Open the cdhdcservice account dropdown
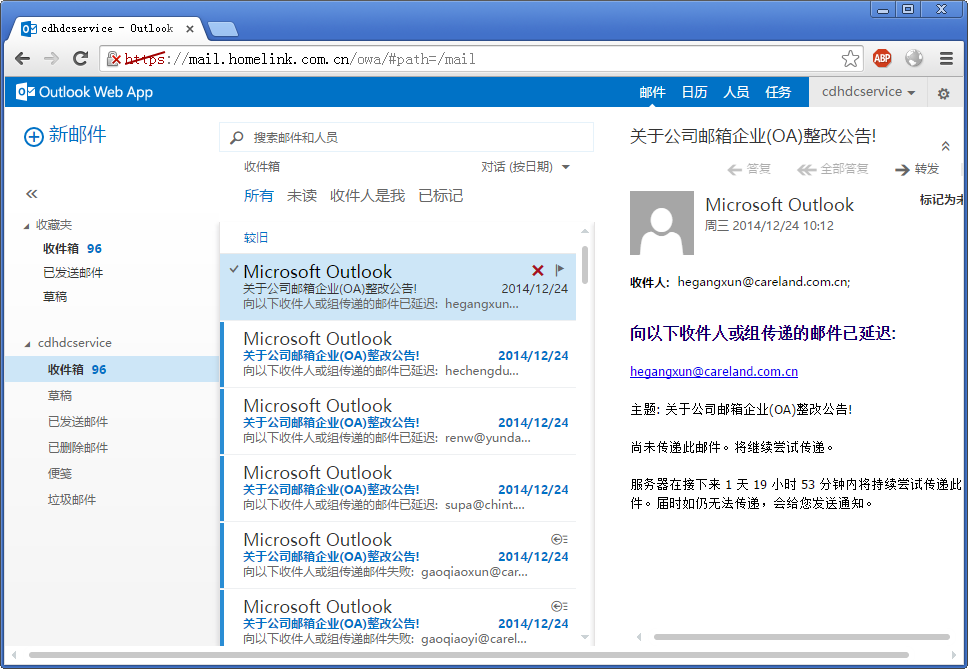The image size is (968, 669). (x=868, y=92)
